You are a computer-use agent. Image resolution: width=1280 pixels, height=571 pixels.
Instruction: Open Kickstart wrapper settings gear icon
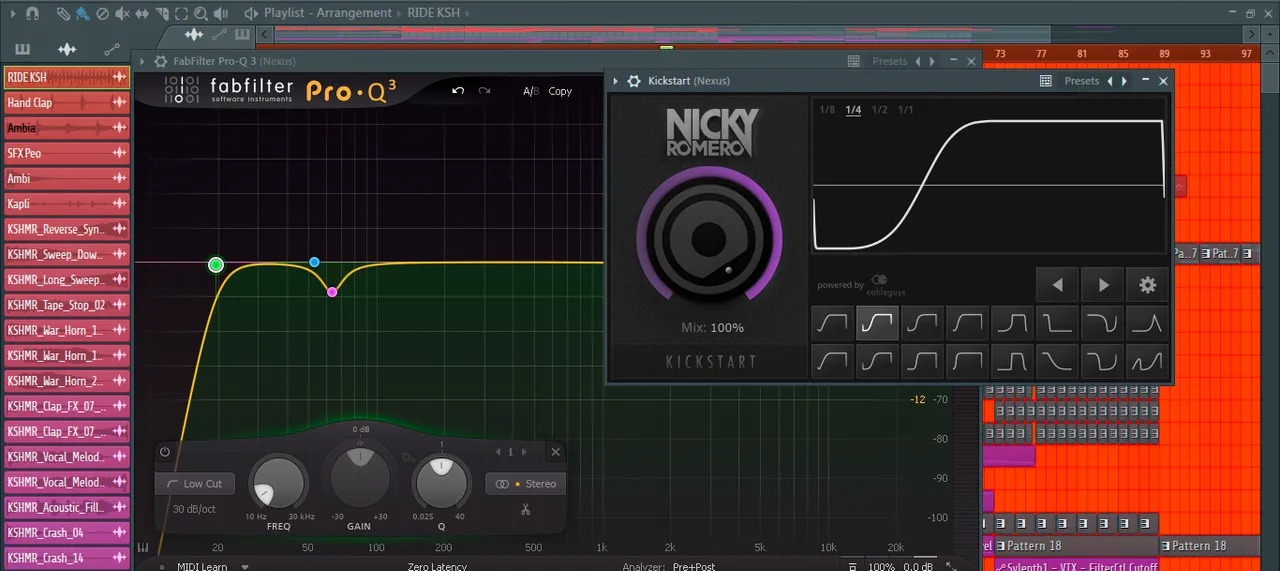pyautogui.click(x=633, y=81)
